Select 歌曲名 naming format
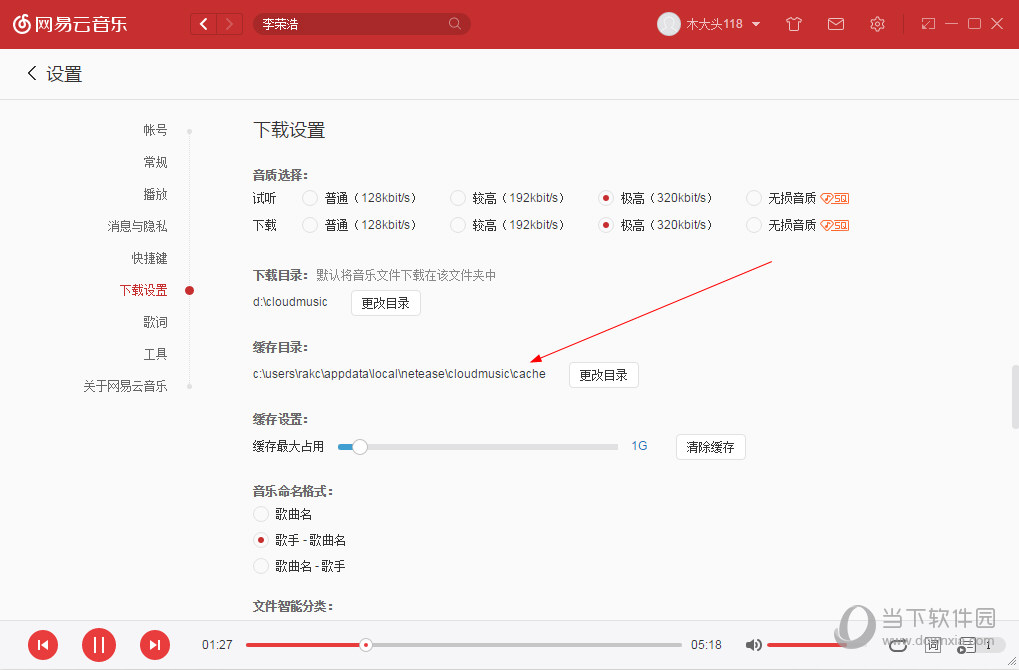This screenshot has width=1019, height=670. click(x=260, y=514)
